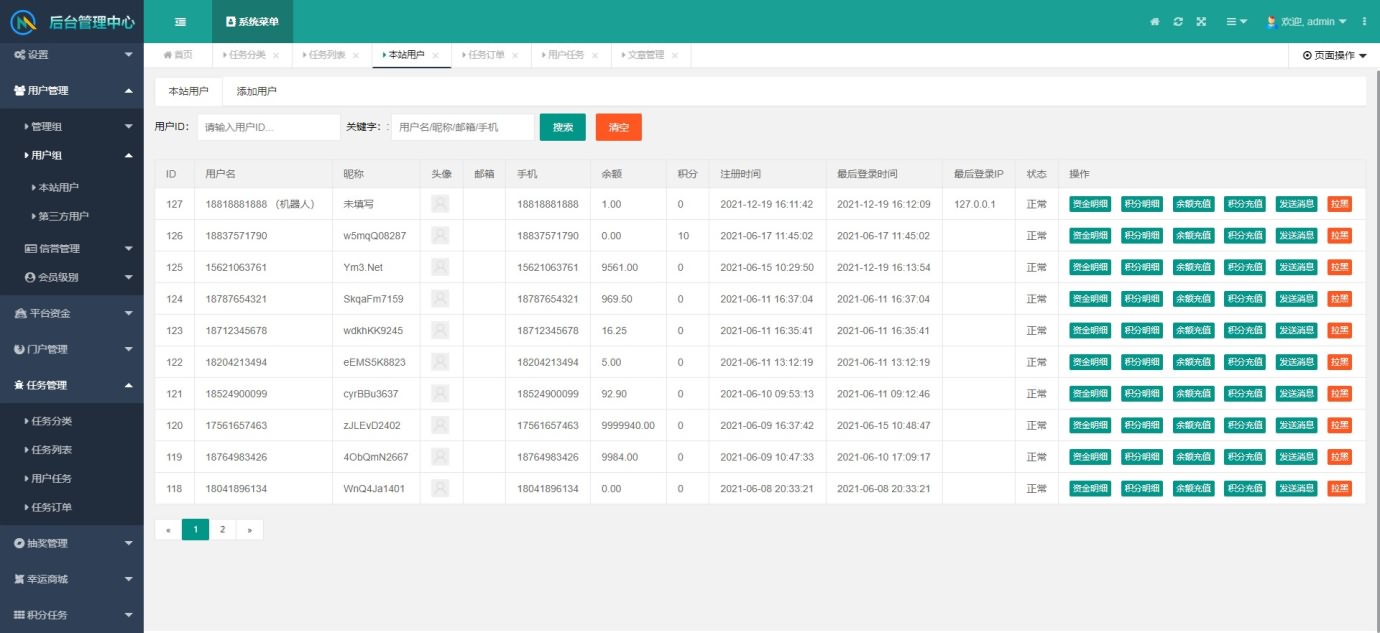Toggle fullscreen with the expand icon
1380x633 pixels.
point(1201,21)
